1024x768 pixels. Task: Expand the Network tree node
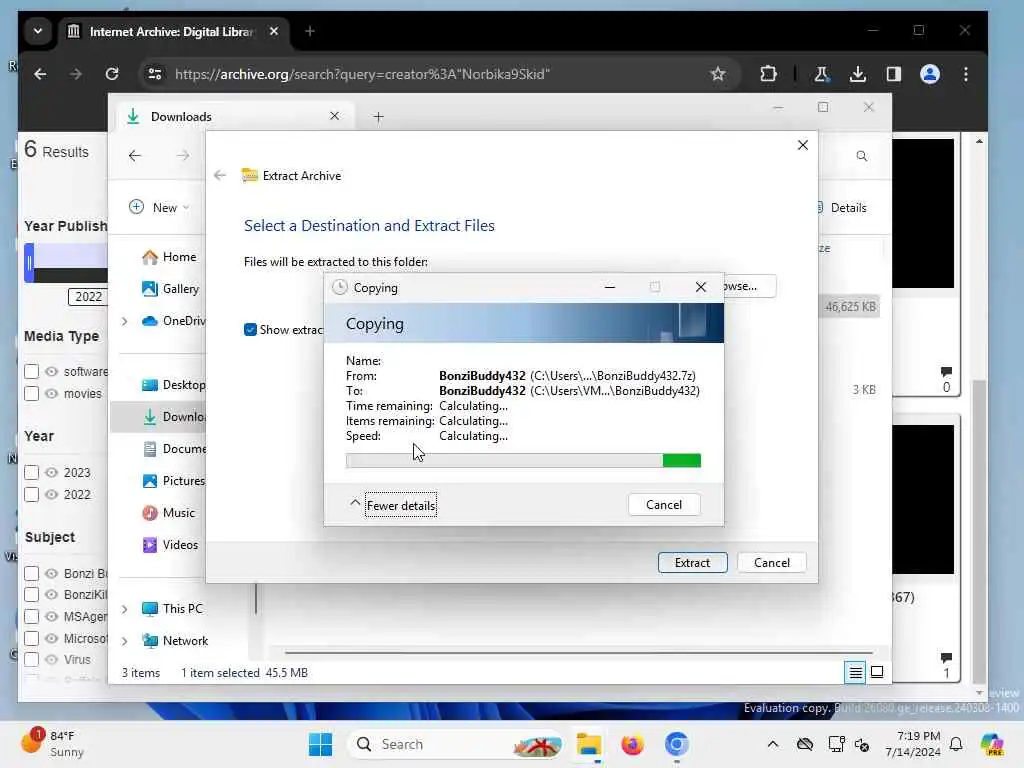pyautogui.click(x=125, y=641)
